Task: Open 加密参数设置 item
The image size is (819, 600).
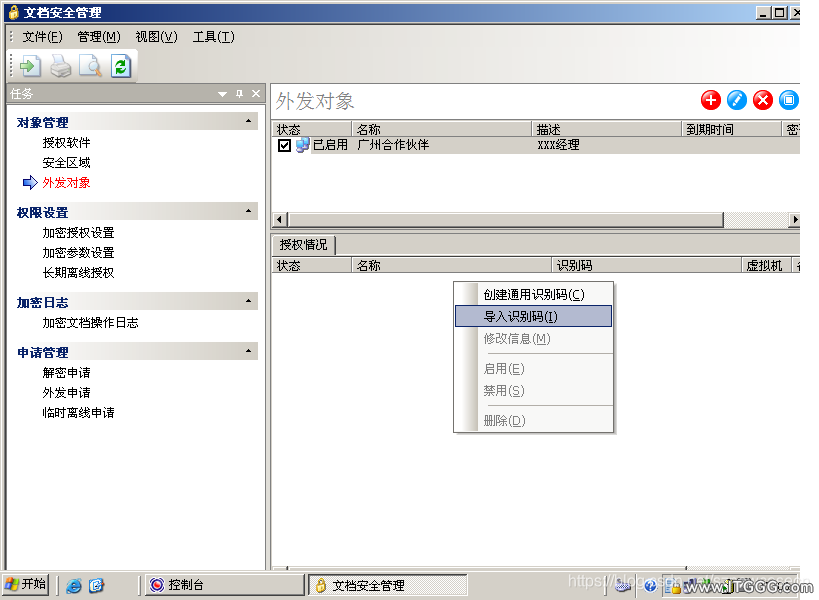Action: pyautogui.click(x=78, y=252)
